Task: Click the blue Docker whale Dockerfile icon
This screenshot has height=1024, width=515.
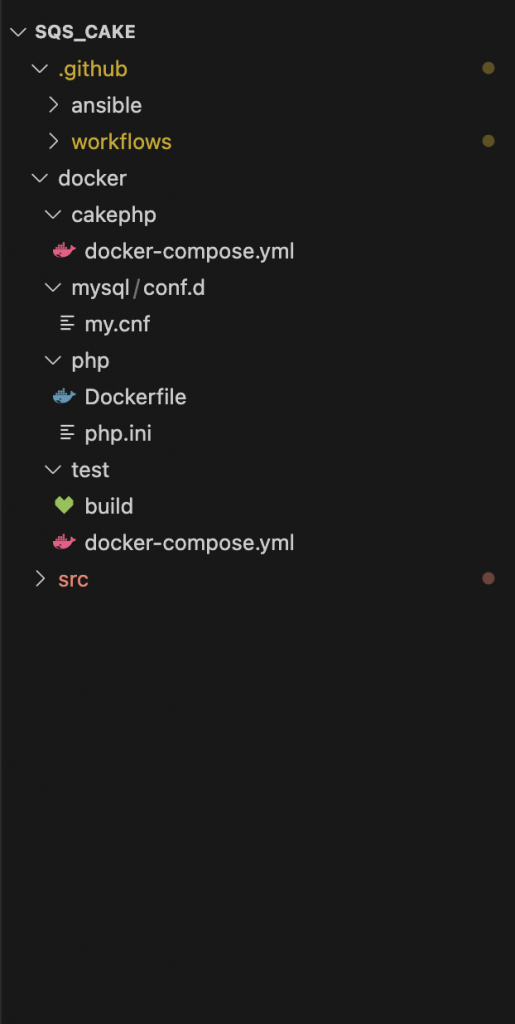Action: tap(64, 396)
